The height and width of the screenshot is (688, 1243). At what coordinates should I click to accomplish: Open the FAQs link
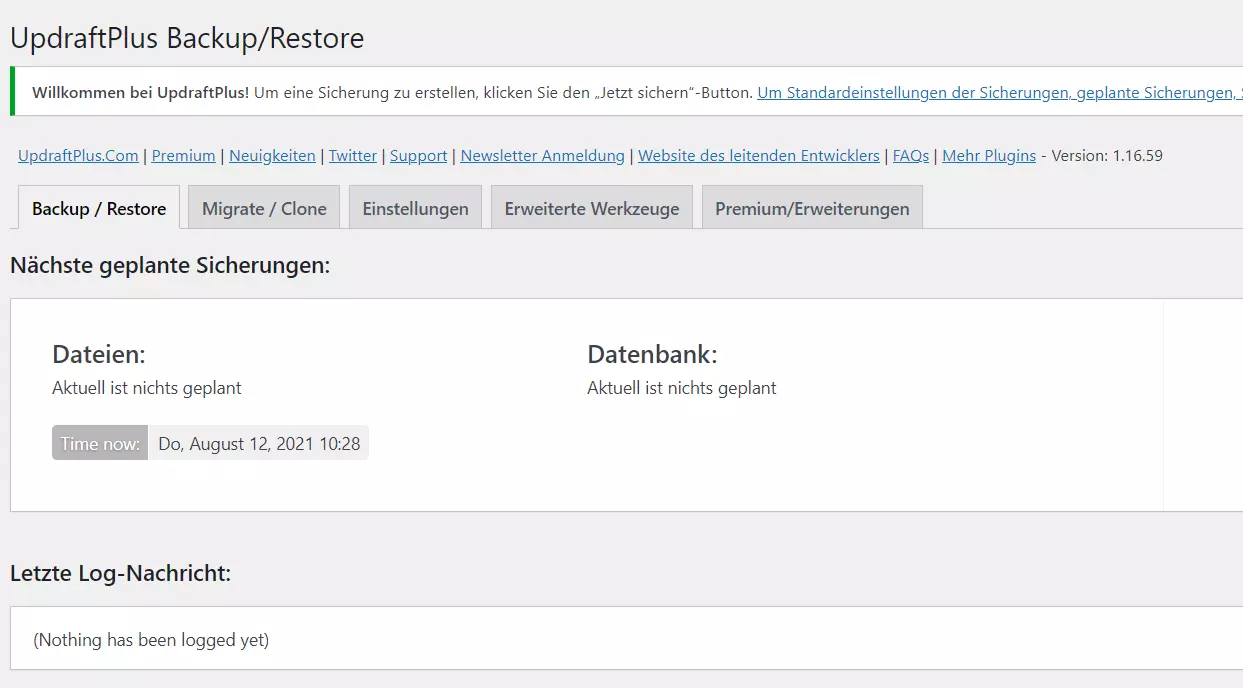pyautogui.click(x=911, y=156)
